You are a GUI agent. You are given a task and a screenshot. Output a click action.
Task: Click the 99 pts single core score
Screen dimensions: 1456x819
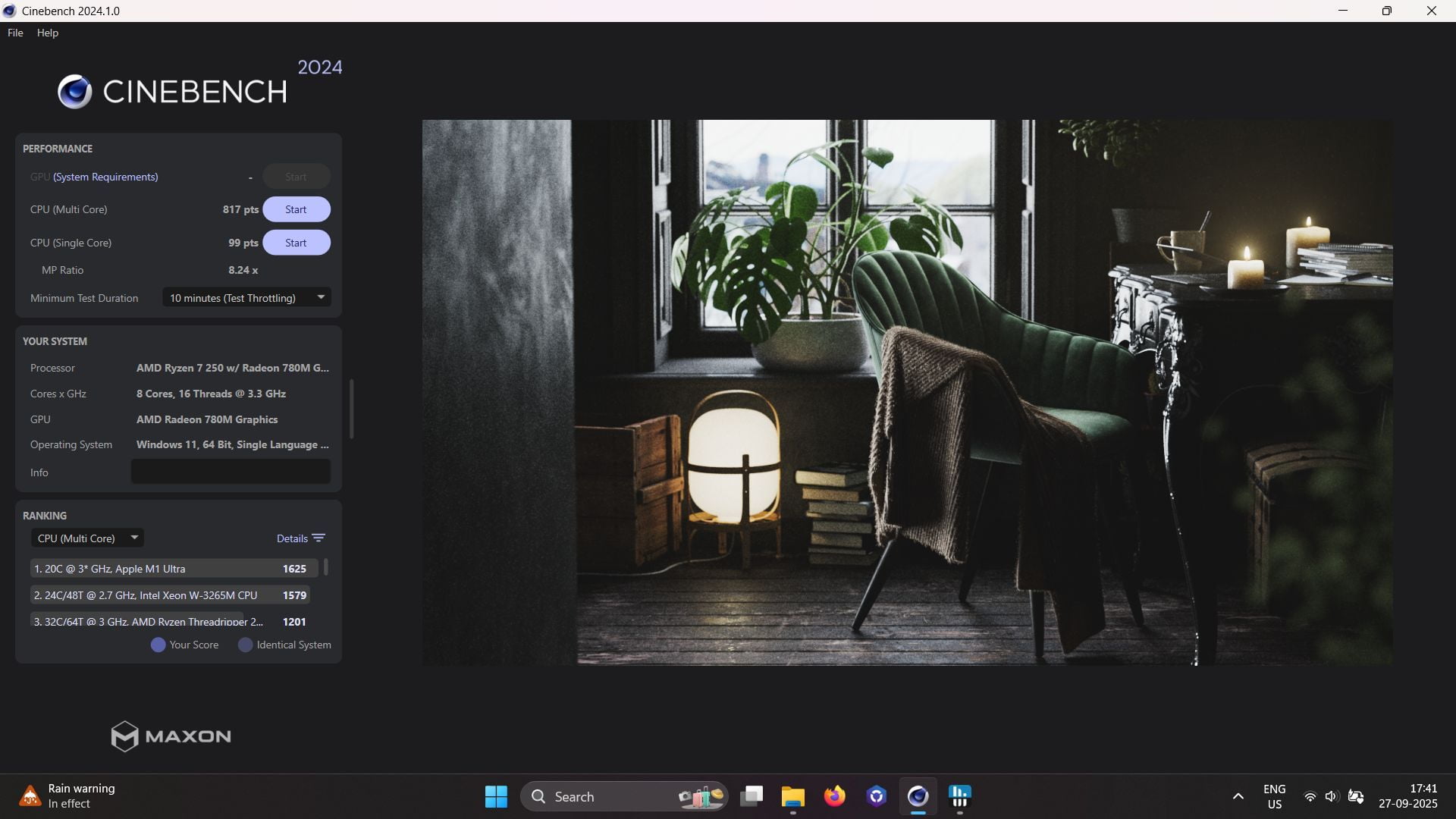[x=243, y=243]
